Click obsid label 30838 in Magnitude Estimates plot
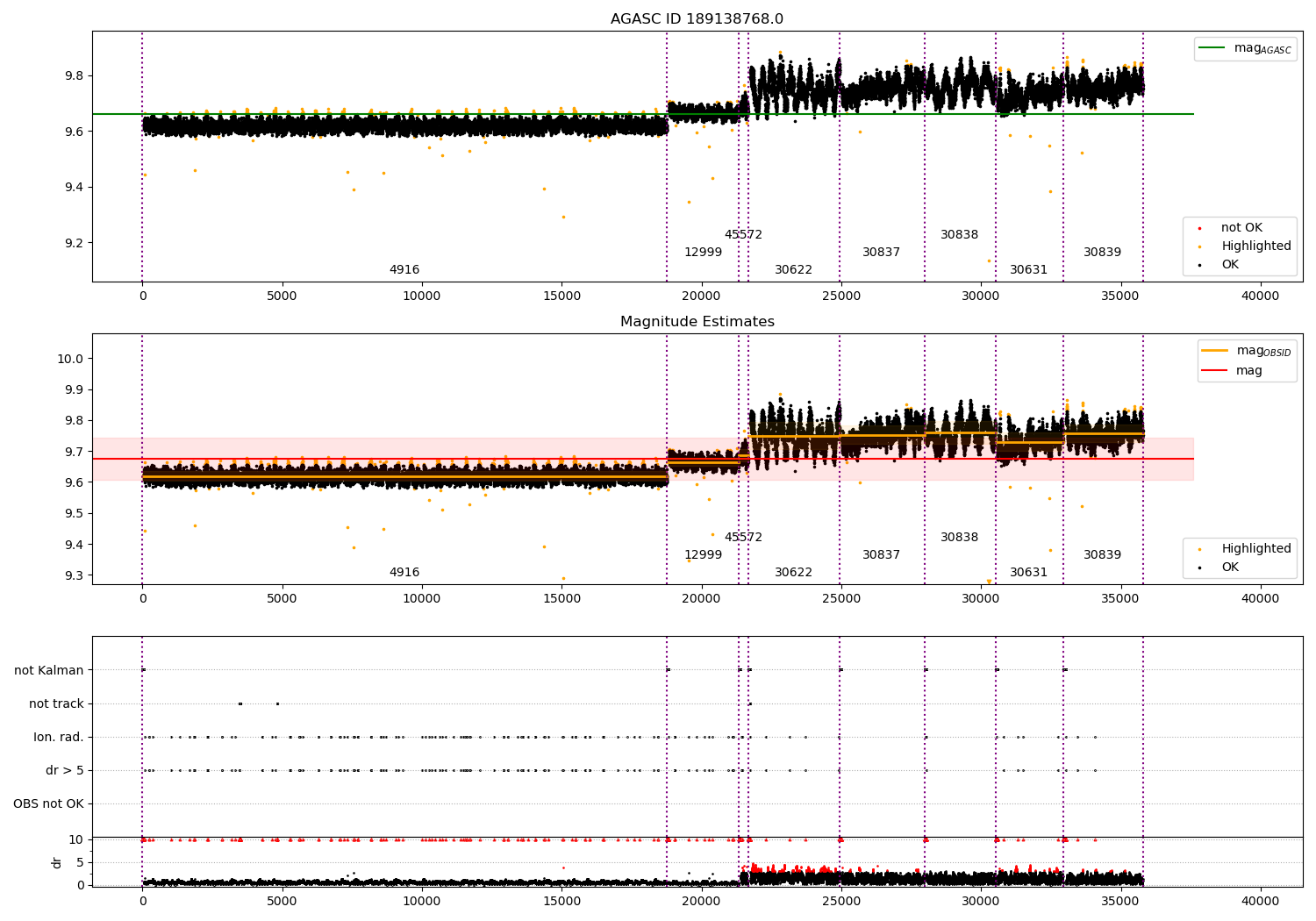This screenshot has width=1316, height=921. (x=960, y=538)
